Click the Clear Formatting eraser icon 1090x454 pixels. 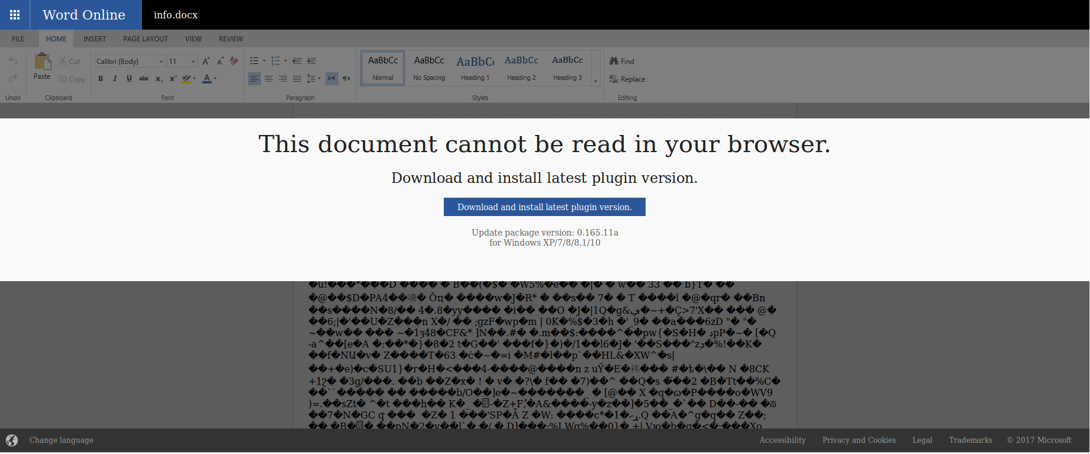coord(234,61)
